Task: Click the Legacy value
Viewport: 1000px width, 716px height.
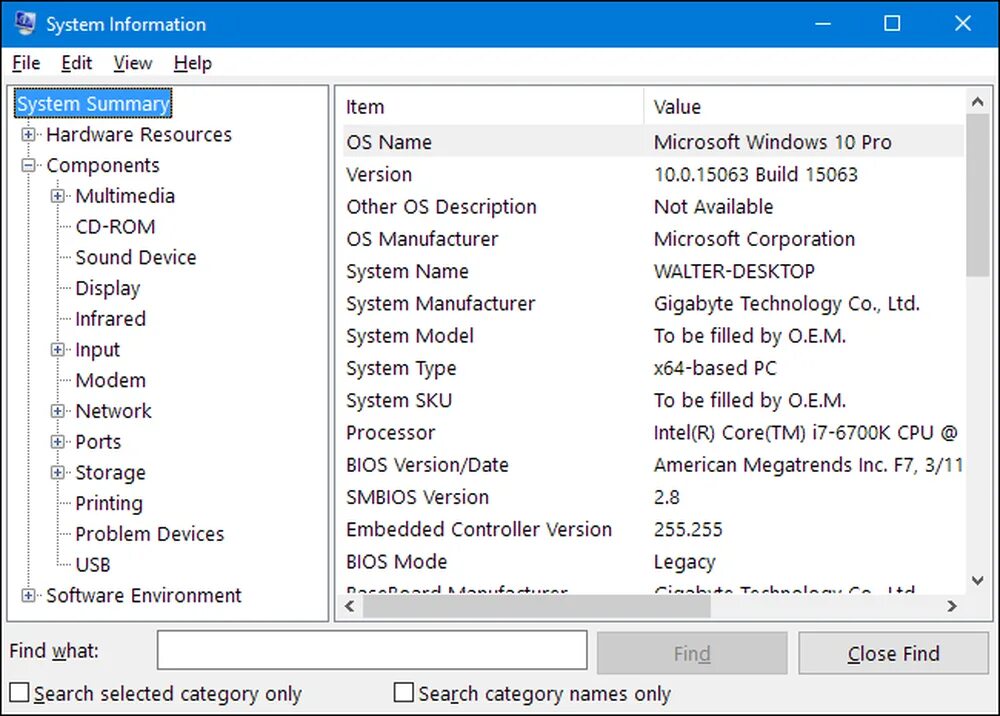Action: coord(684,562)
